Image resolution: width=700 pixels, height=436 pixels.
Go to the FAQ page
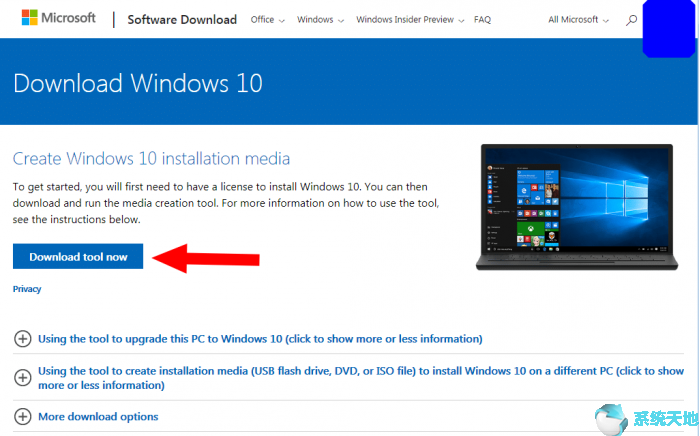click(482, 20)
